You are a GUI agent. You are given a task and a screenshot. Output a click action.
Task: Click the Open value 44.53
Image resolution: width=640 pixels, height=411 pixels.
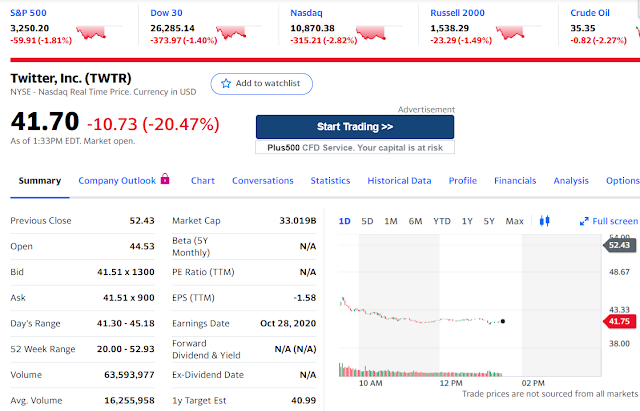pyautogui.click(x=142, y=247)
